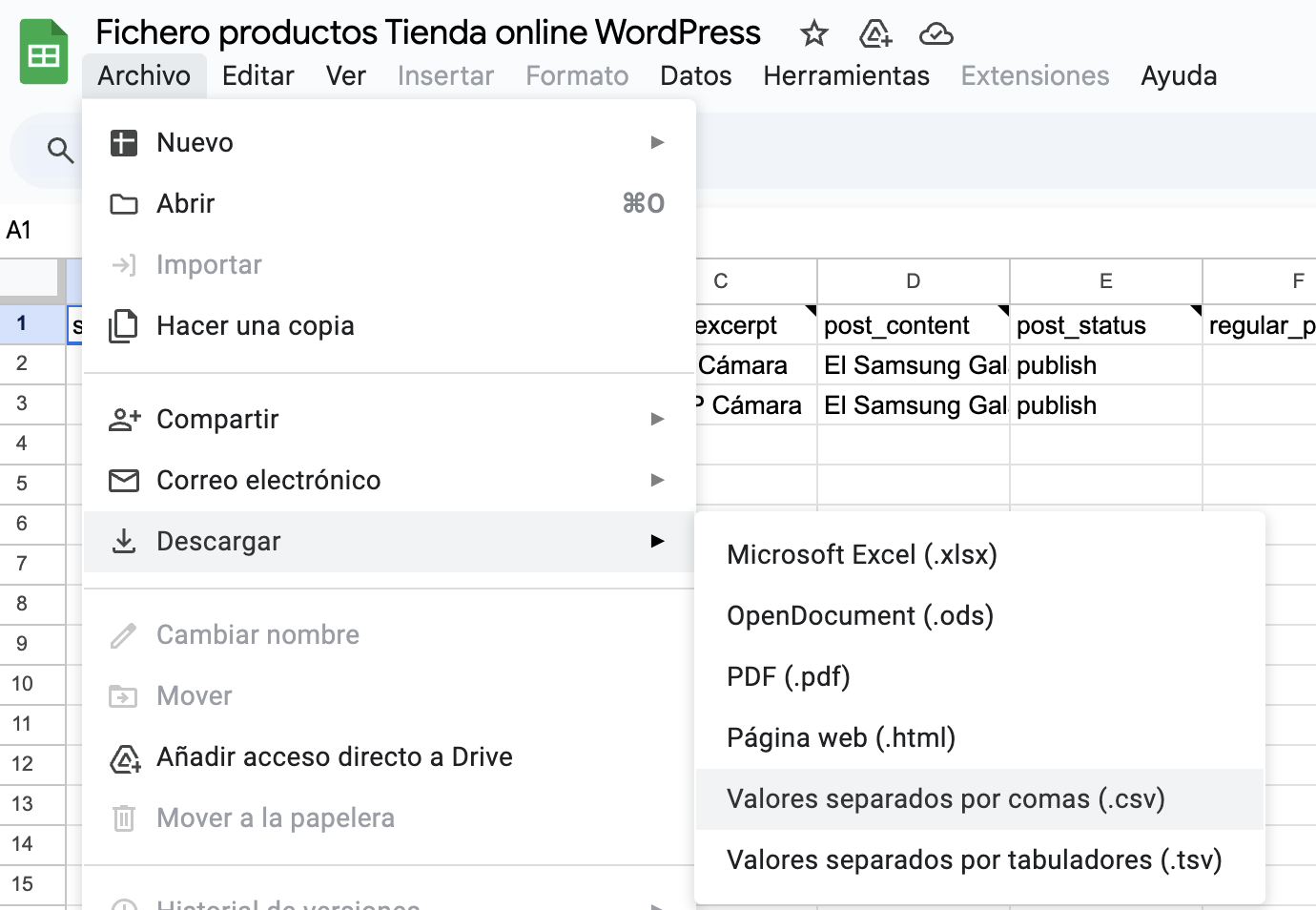This screenshot has width=1316, height=910.
Task: Click the Correo electrónico envelope icon
Action: coord(124,481)
